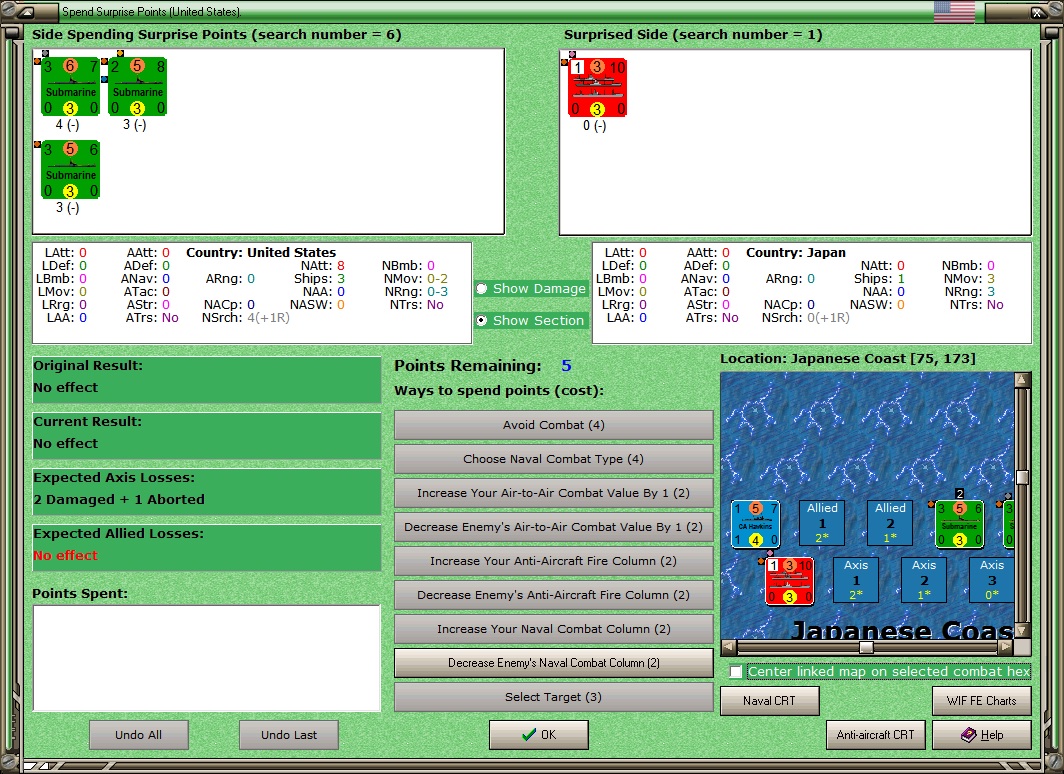
Task: Select the Show Damage radio button
Action: [x=482, y=288]
